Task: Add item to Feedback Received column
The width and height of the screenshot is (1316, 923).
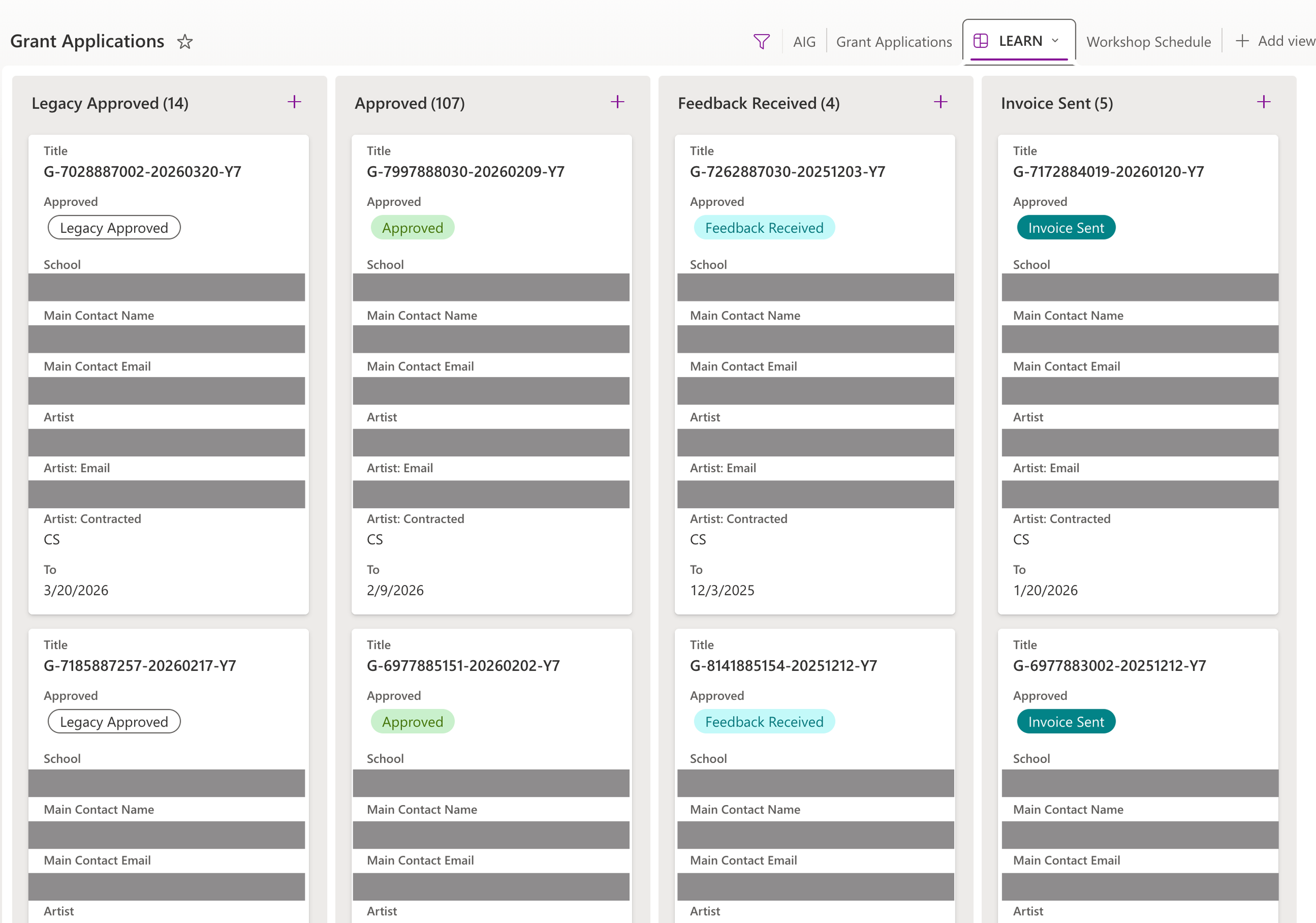Action: coord(941,102)
